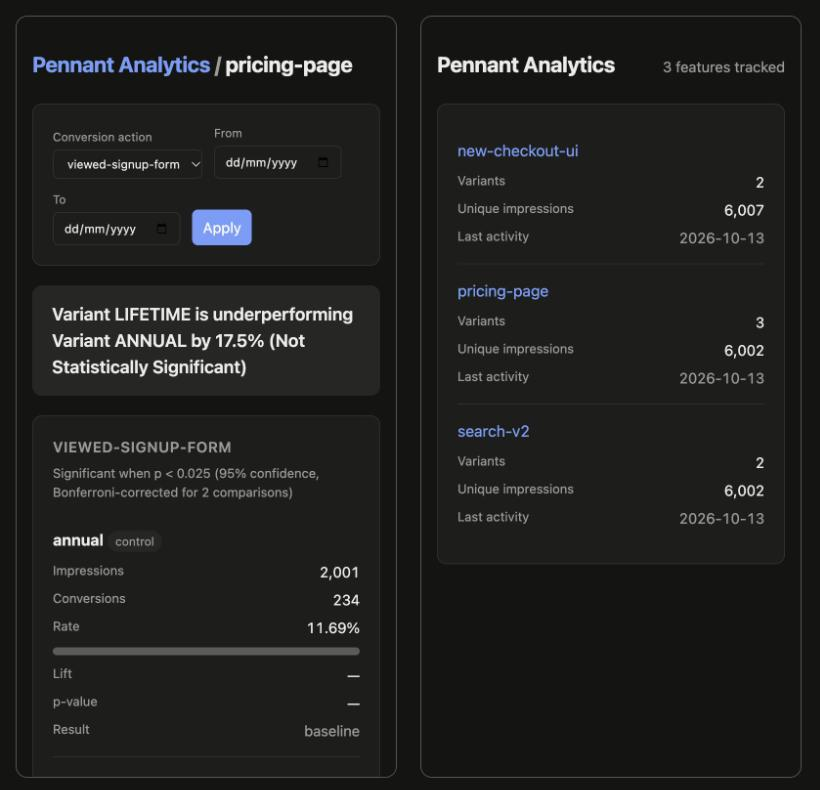Screen dimensions: 820x790
Task: Click search-v2 Variants count 2
Action: [760, 463]
